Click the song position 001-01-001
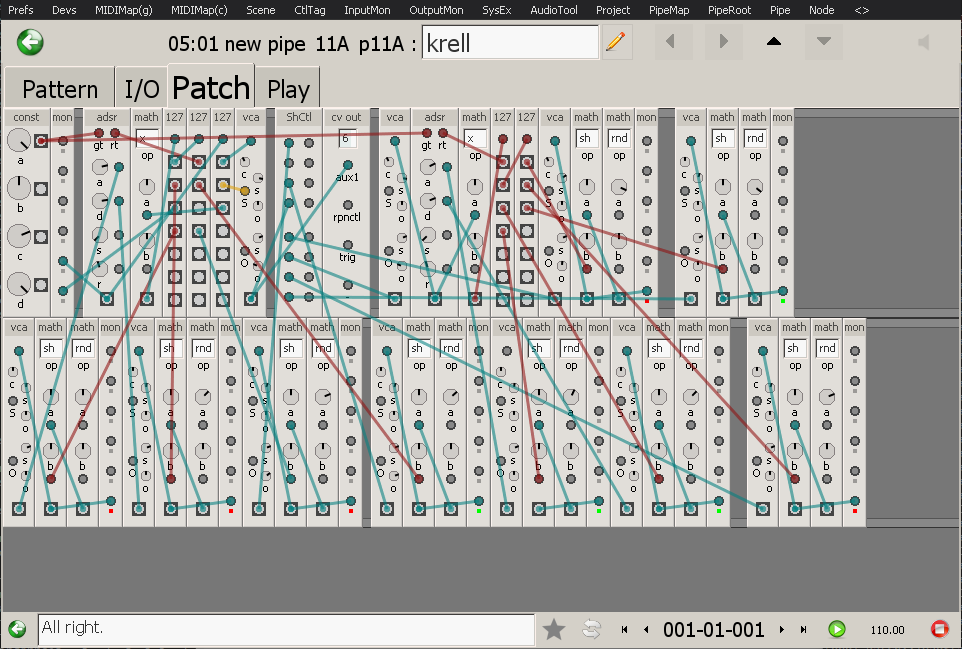 click(713, 630)
